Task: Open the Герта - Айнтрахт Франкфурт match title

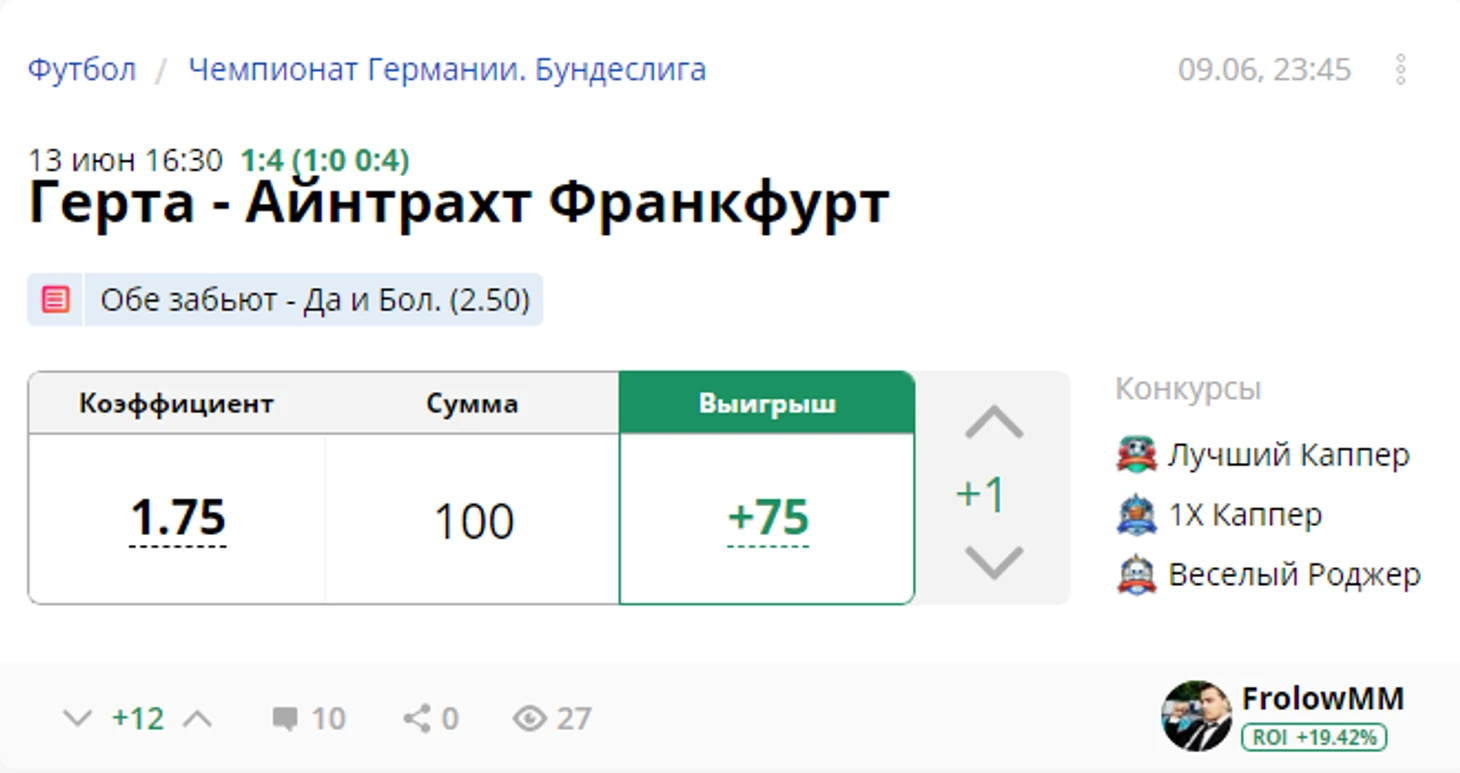Action: [x=459, y=203]
